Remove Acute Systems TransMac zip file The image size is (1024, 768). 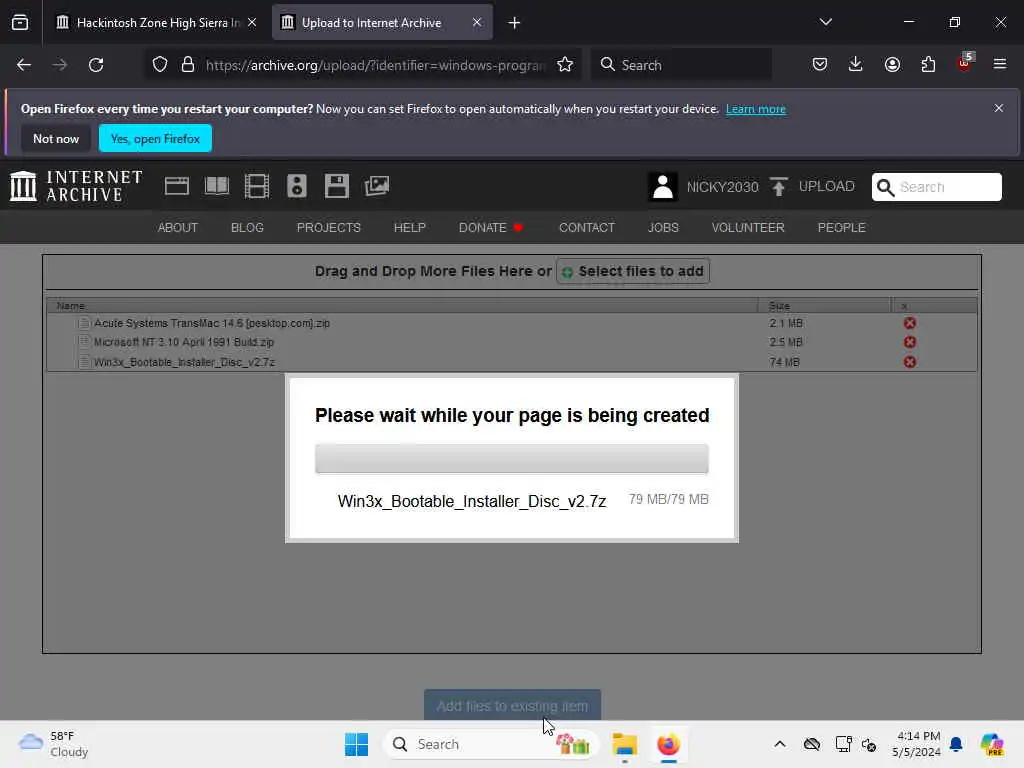pos(910,323)
